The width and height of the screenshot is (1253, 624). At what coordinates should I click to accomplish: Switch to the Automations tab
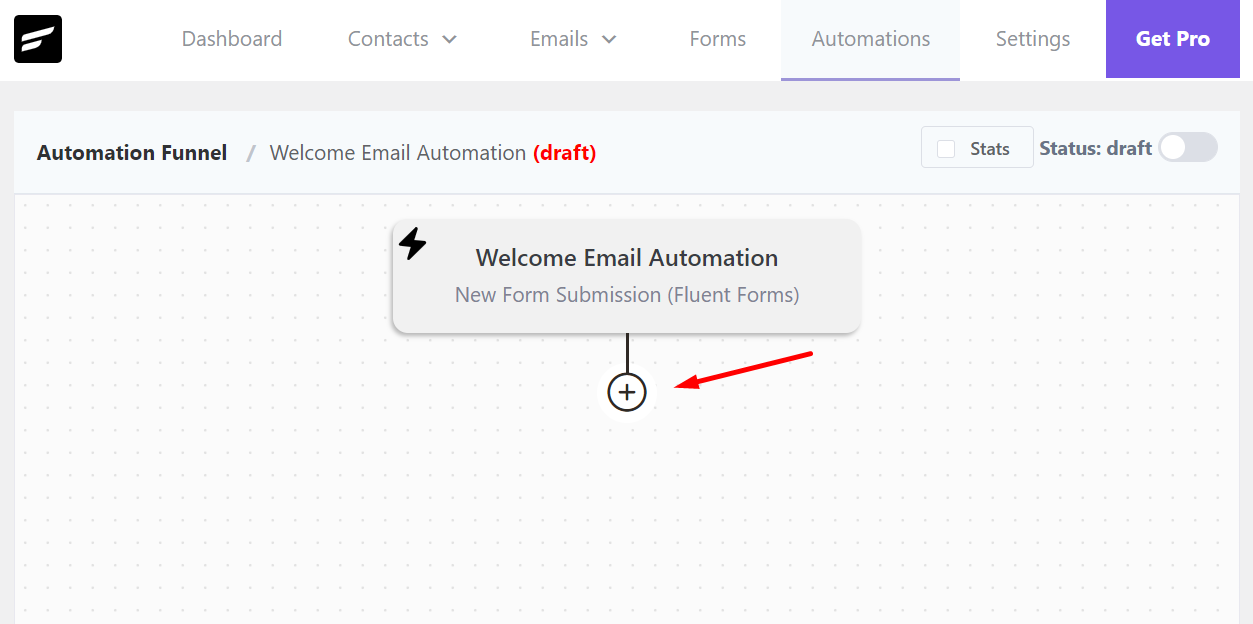pos(869,39)
